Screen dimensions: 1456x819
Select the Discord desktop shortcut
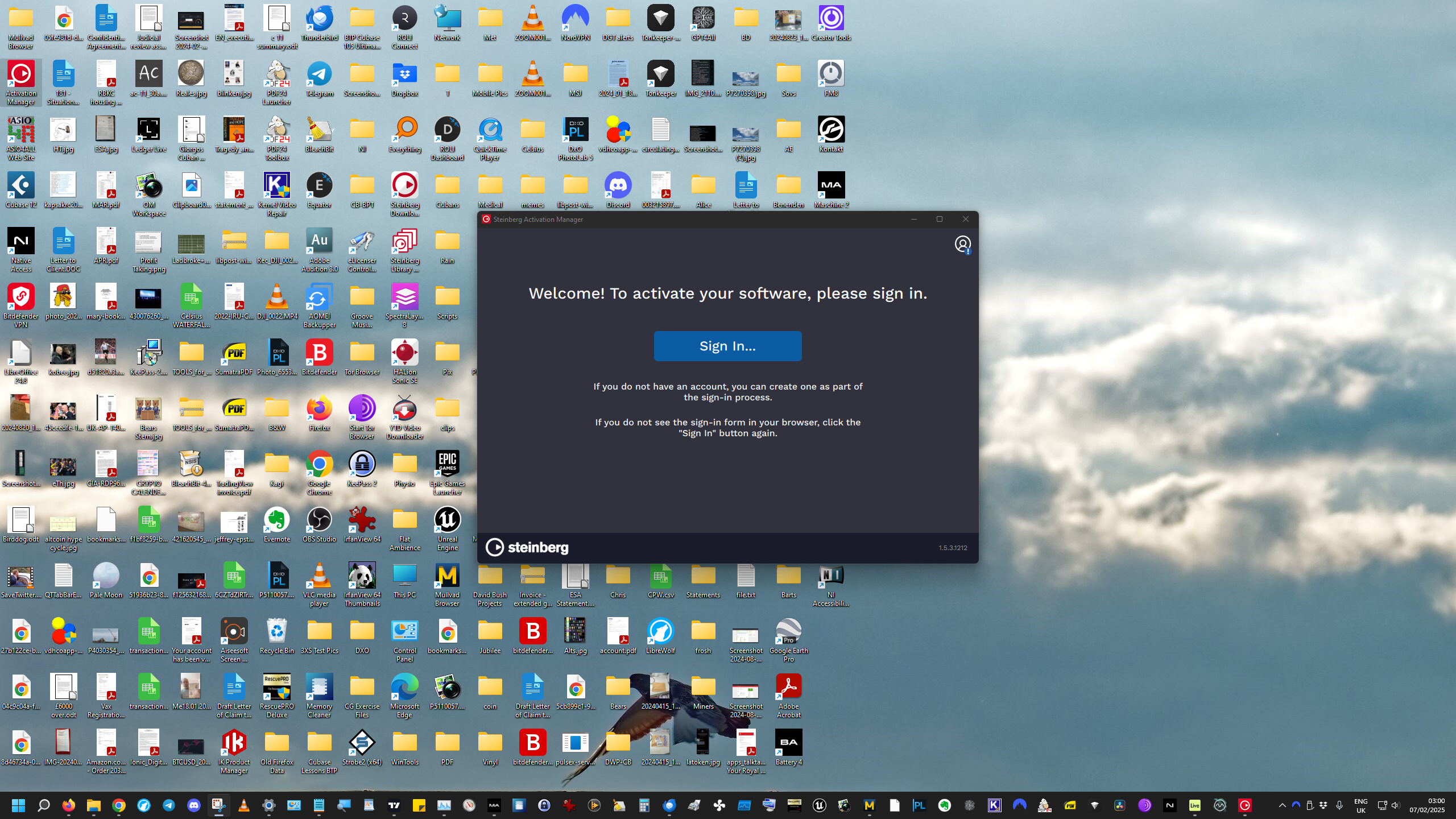tap(618, 191)
